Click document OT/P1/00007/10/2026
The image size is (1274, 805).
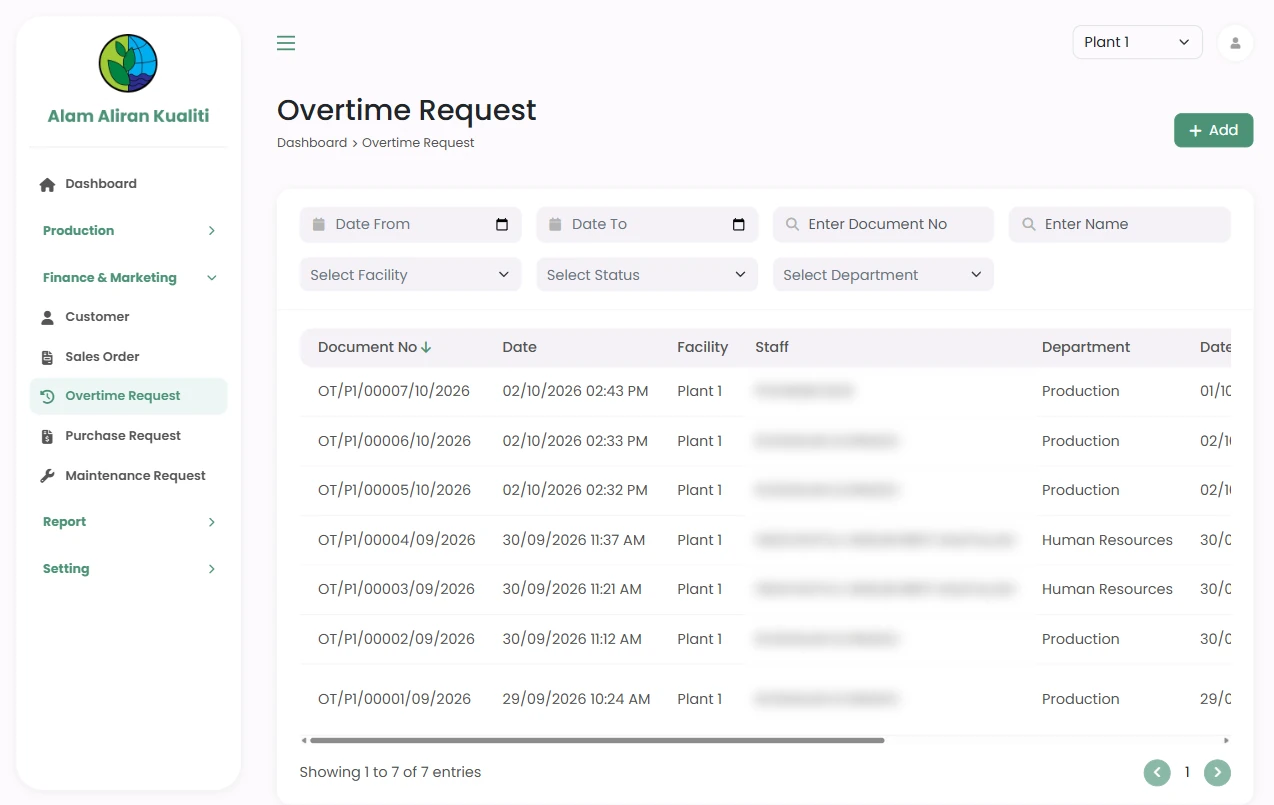tap(394, 391)
